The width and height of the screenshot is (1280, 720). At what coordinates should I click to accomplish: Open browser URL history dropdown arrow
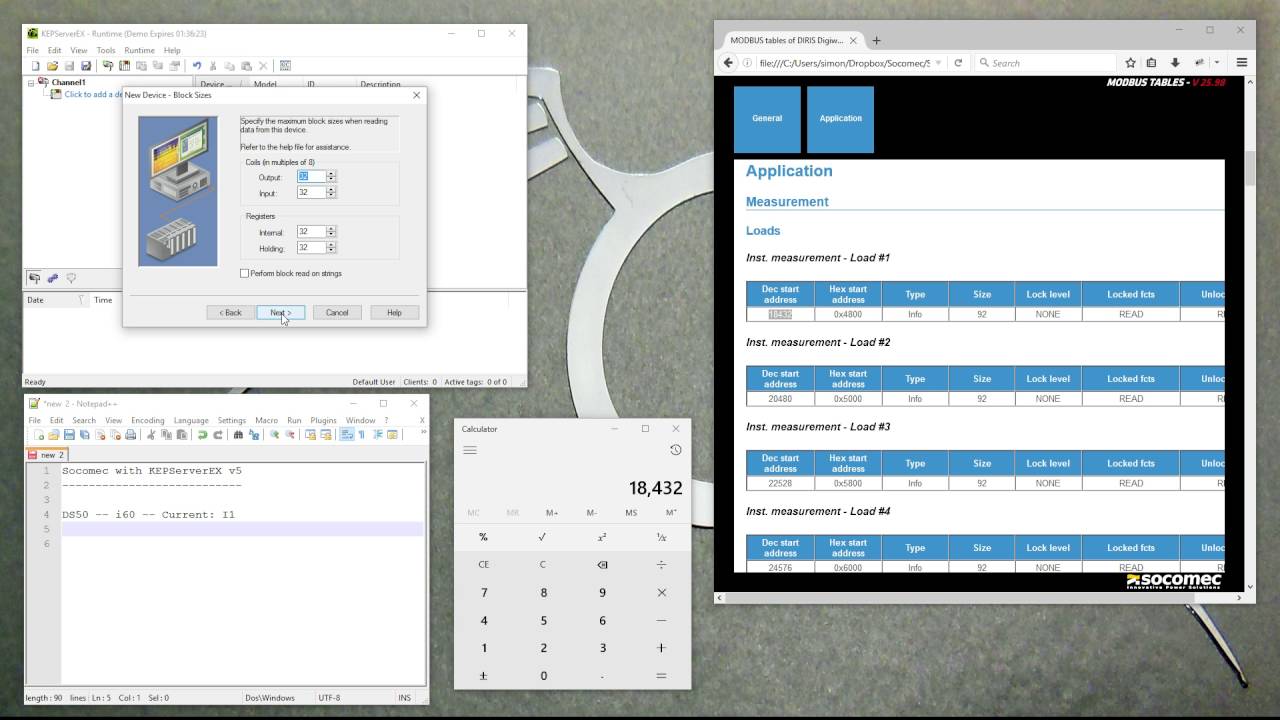click(938, 63)
